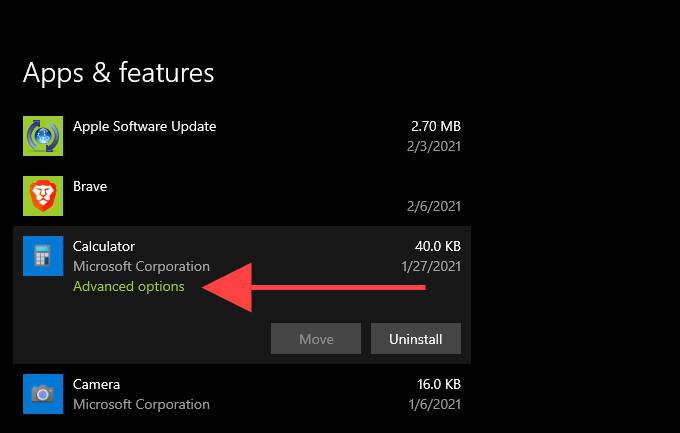Select the Camera app name
680x433 pixels.
pos(97,384)
